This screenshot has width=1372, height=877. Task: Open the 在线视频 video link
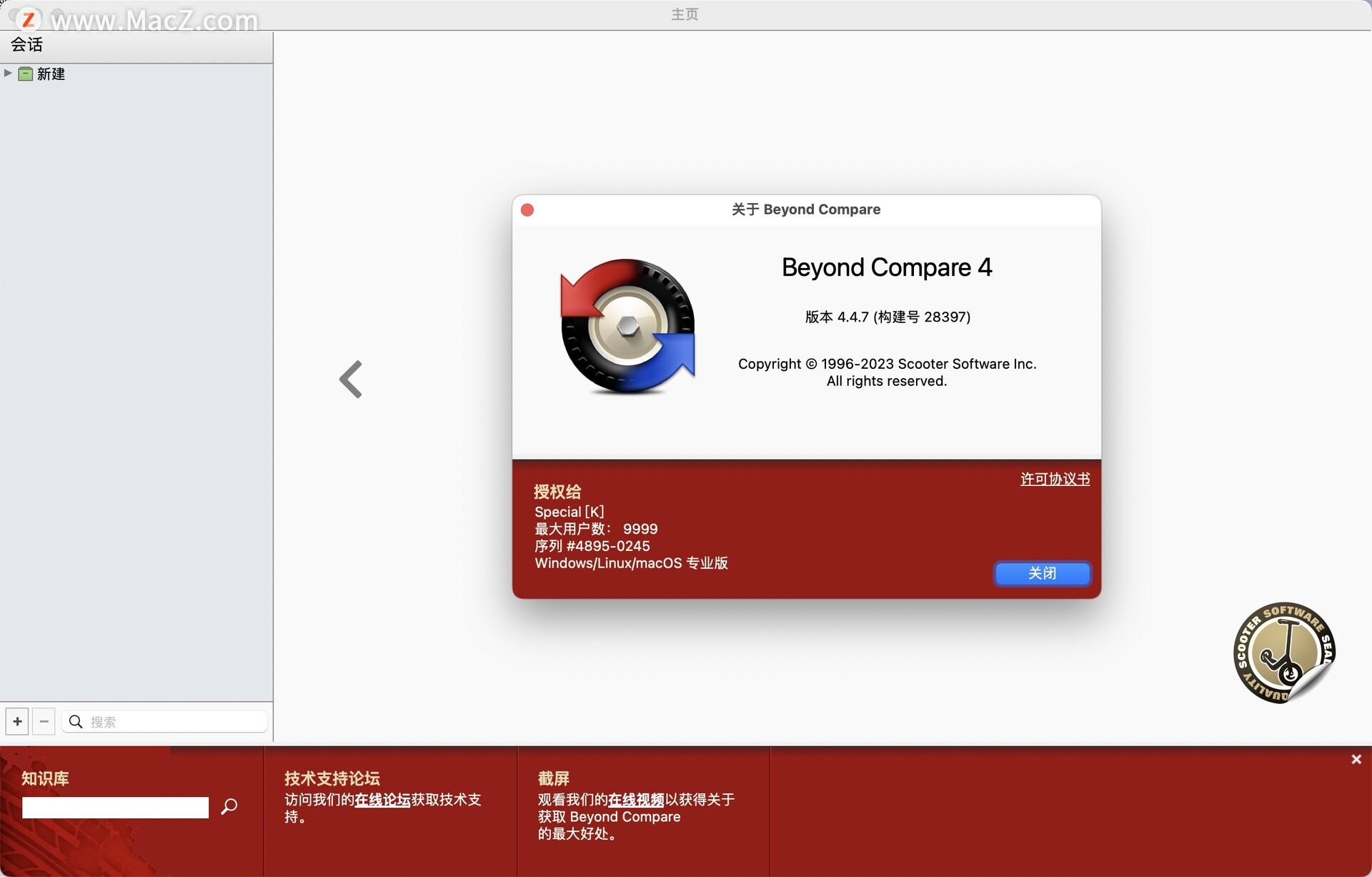635,801
